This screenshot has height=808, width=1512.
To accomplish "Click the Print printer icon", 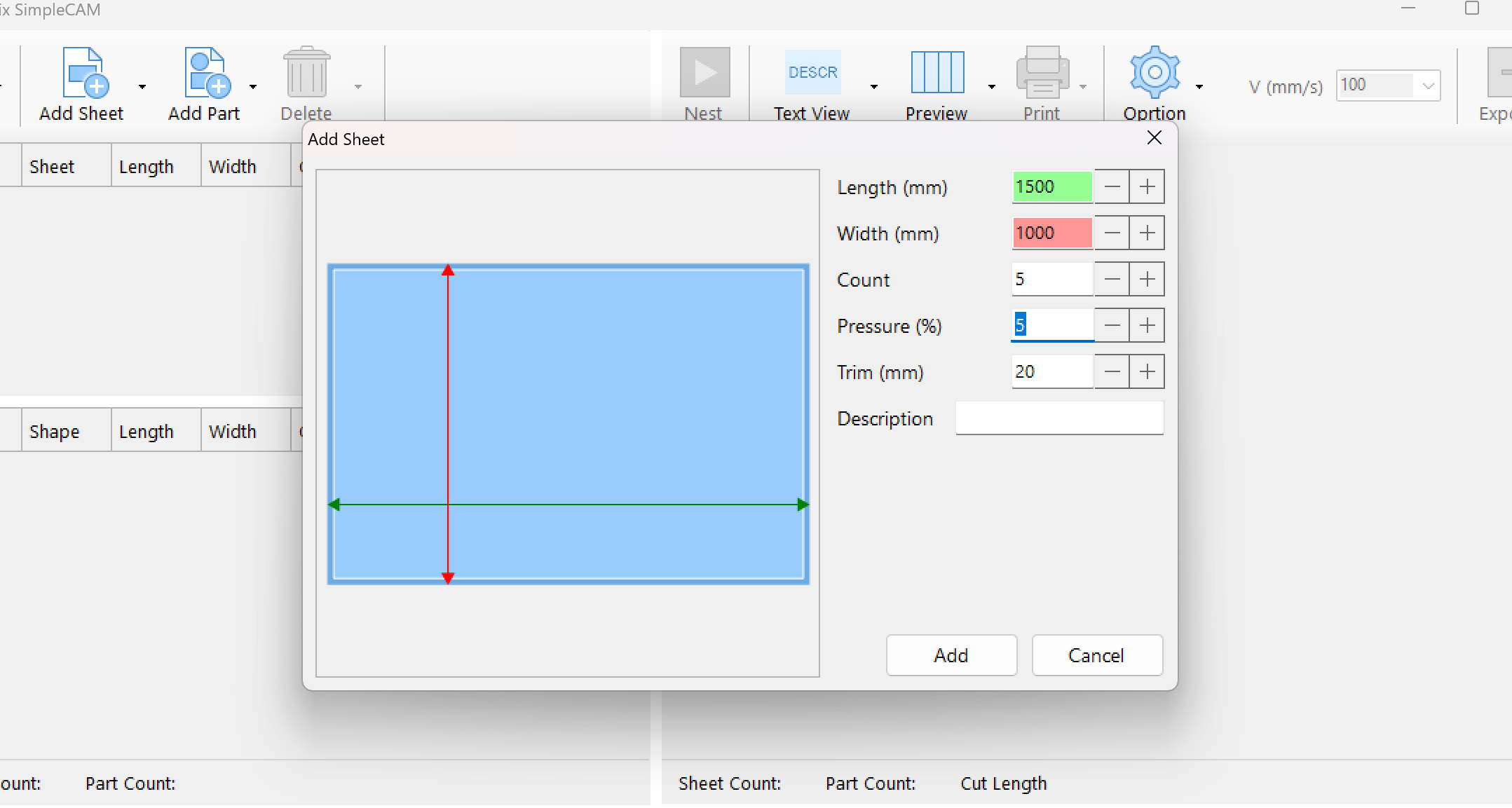I will point(1042,73).
